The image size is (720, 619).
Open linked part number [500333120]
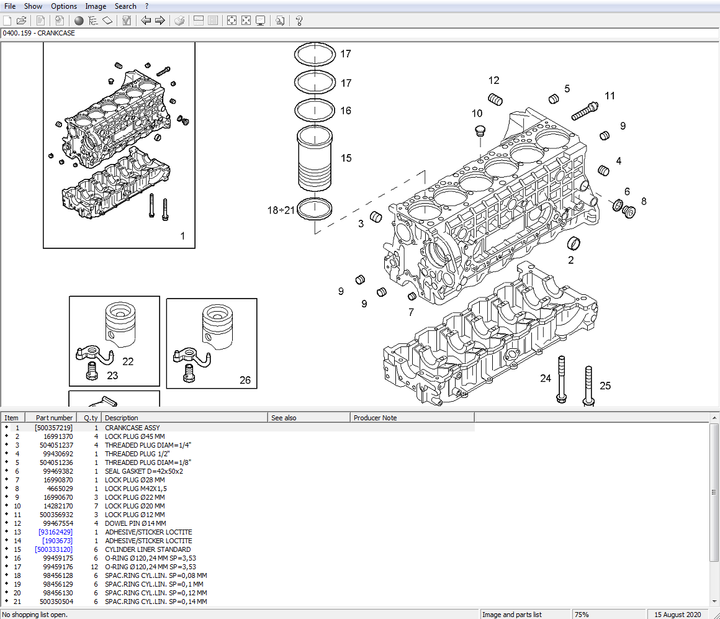pos(54,550)
